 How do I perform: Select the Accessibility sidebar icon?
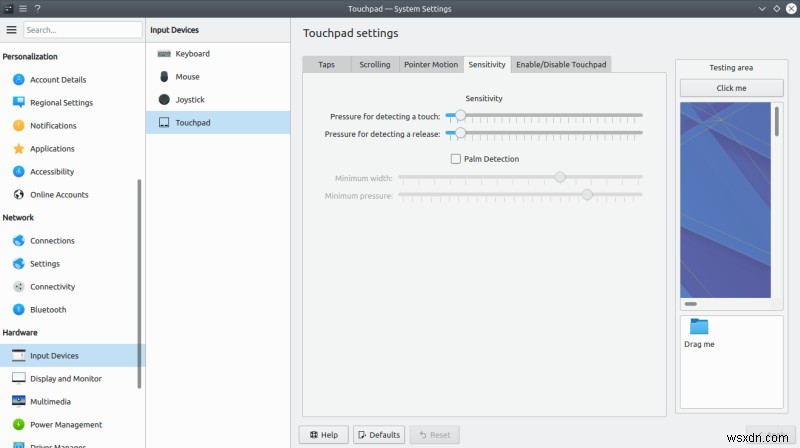point(19,172)
